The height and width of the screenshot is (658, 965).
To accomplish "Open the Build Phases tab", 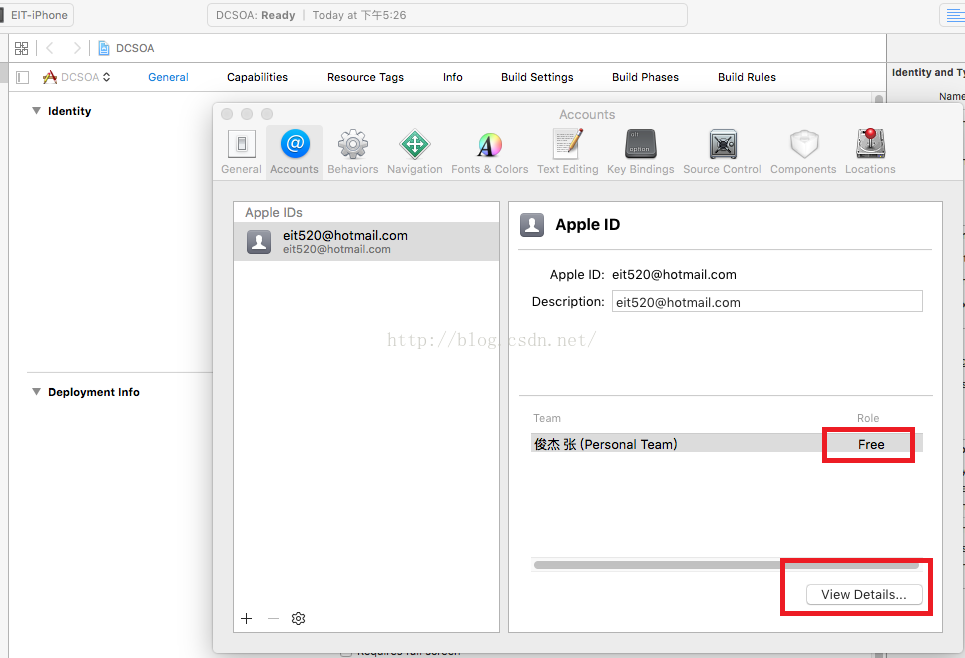I will 645,77.
